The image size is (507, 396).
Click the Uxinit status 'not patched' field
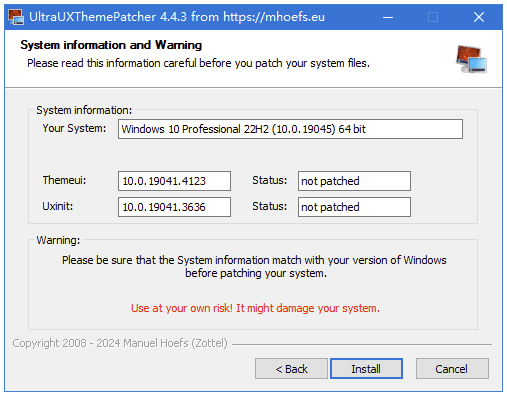click(x=354, y=207)
